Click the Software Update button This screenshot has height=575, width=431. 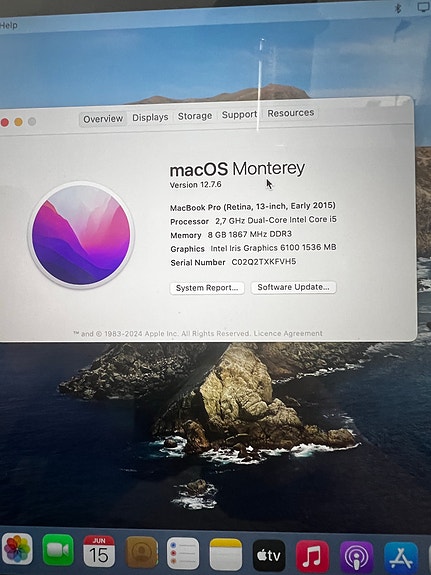(x=293, y=287)
